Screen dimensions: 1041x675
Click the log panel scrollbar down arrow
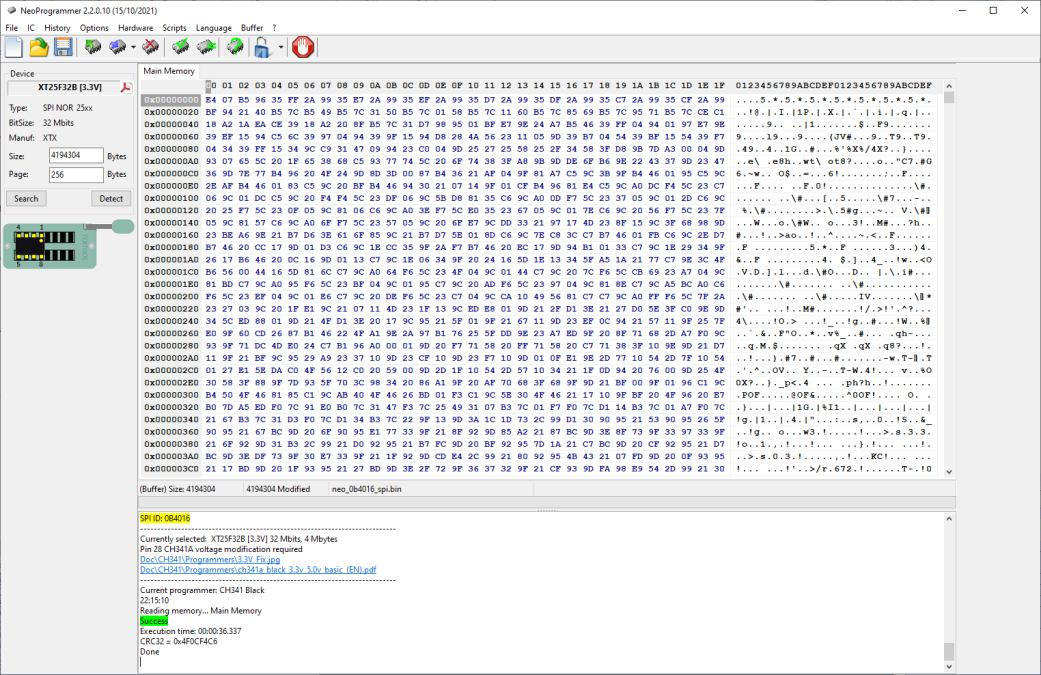(x=949, y=666)
